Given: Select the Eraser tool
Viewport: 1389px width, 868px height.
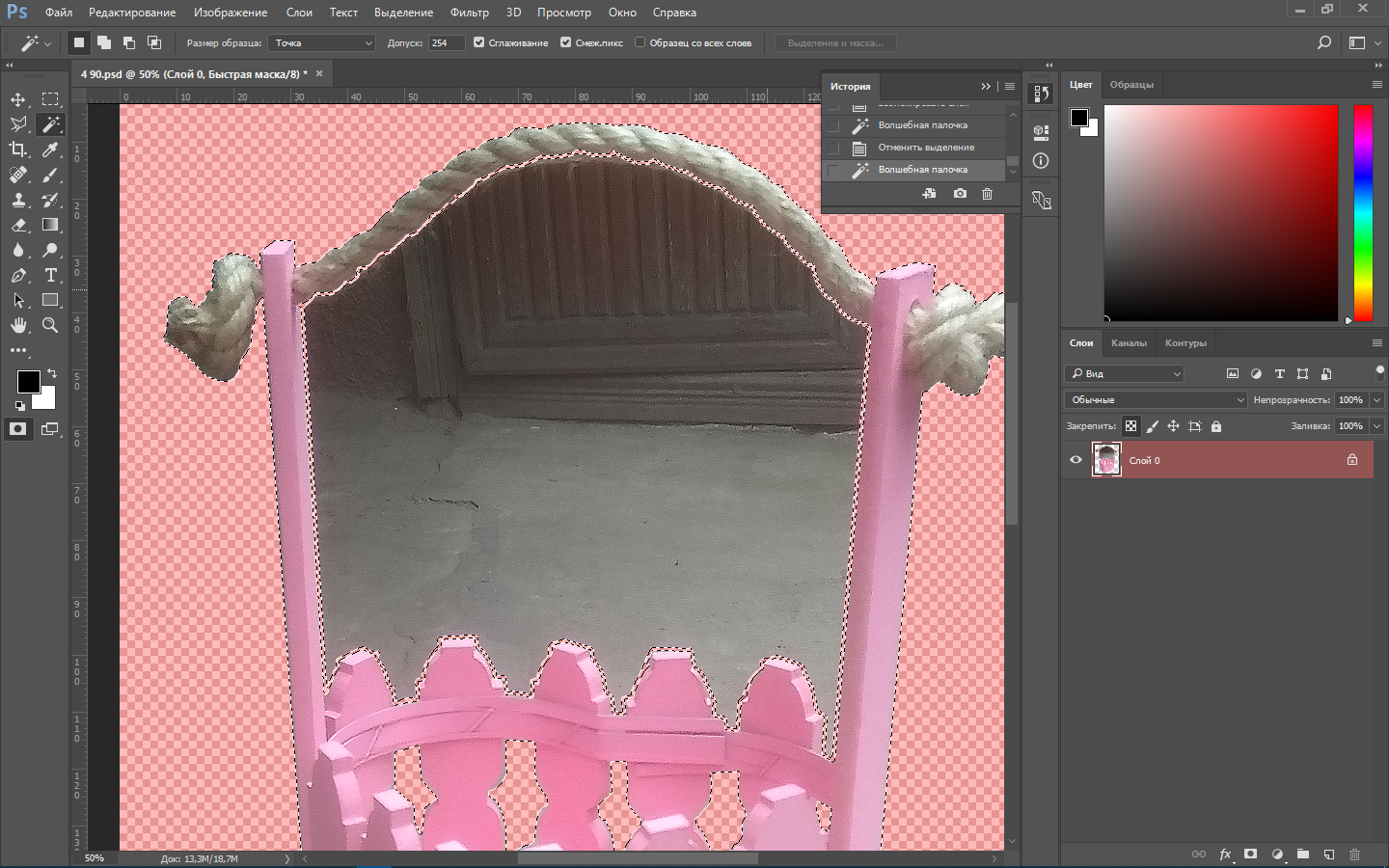Looking at the screenshot, I should [18, 225].
